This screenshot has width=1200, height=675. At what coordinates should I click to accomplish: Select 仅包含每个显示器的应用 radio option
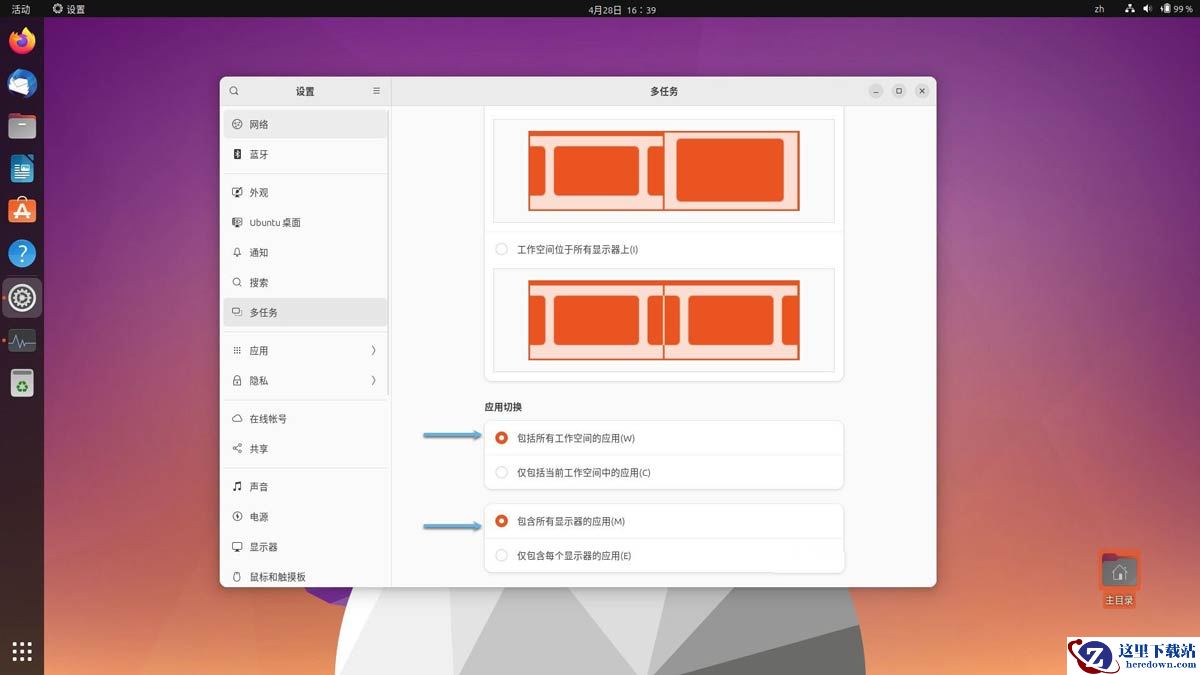click(x=501, y=555)
